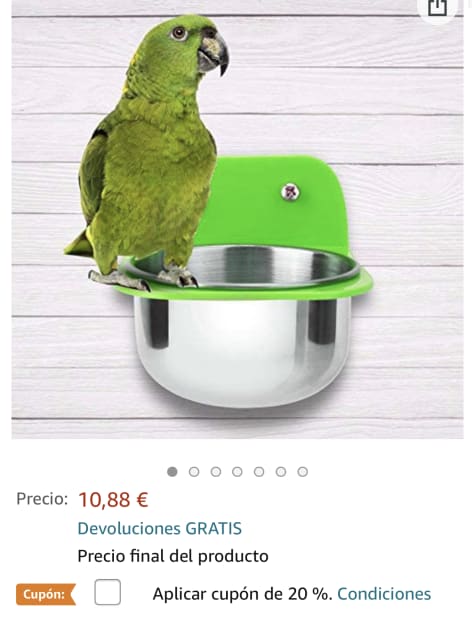Select the first image carousel dot

(x=172, y=472)
